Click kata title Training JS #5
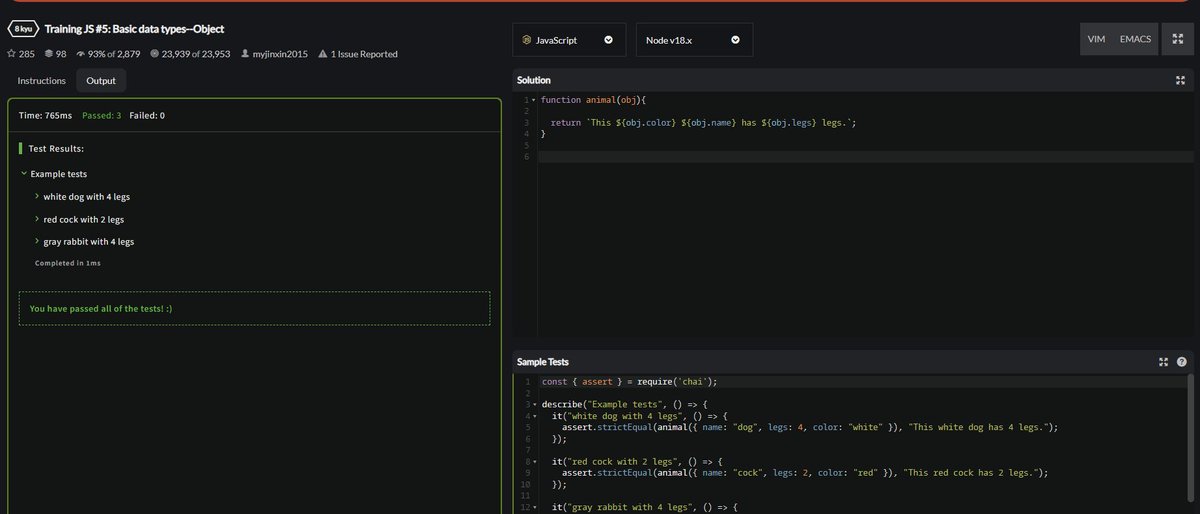Image resolution: width=1200 pixels, height=514 pixels. click(x=134, y=29)
